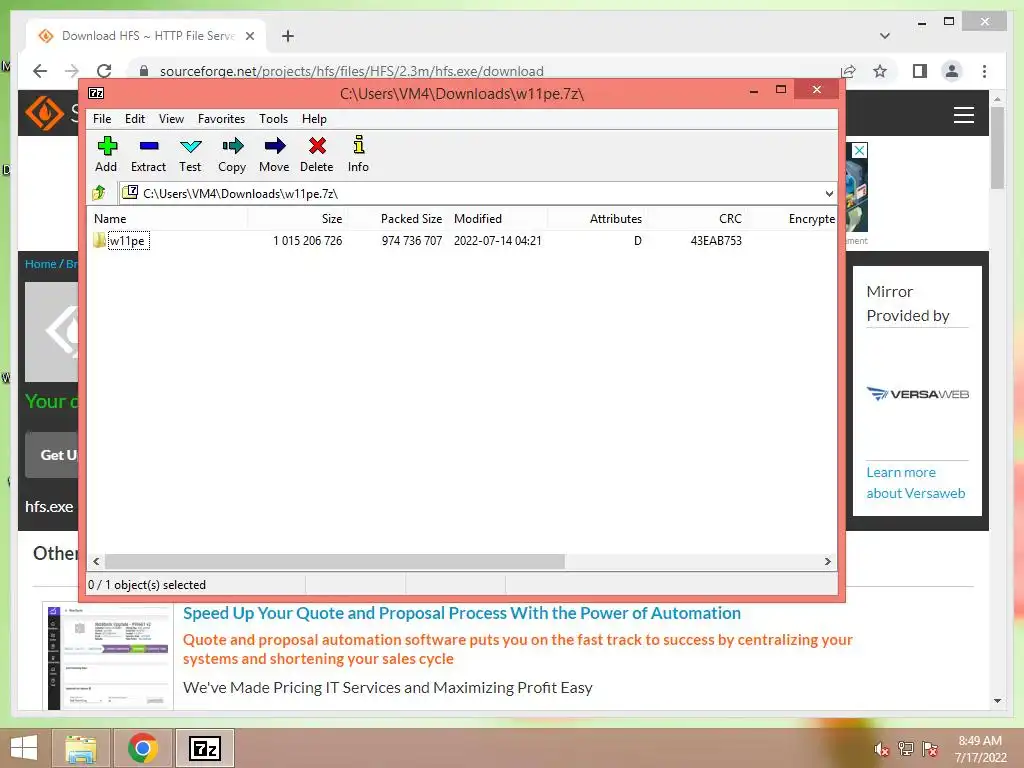
Task: Bookmark this page with star icon
Action: point(880,71)
